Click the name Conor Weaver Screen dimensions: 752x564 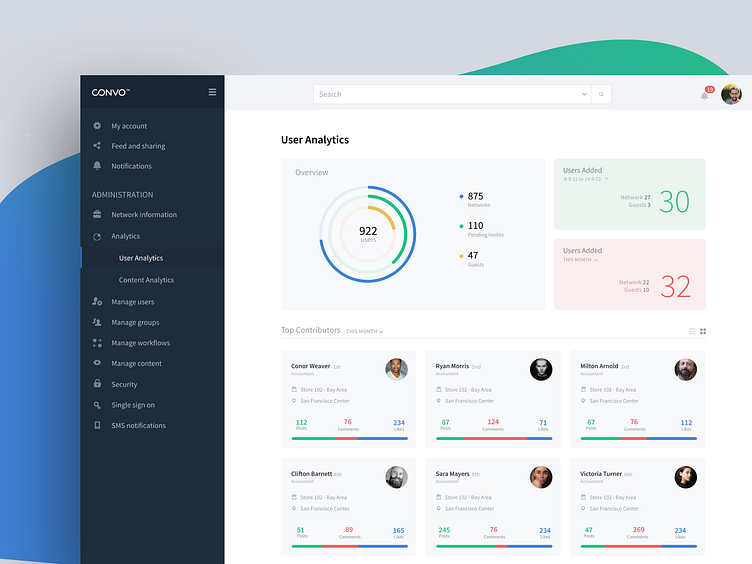point(310,366)
